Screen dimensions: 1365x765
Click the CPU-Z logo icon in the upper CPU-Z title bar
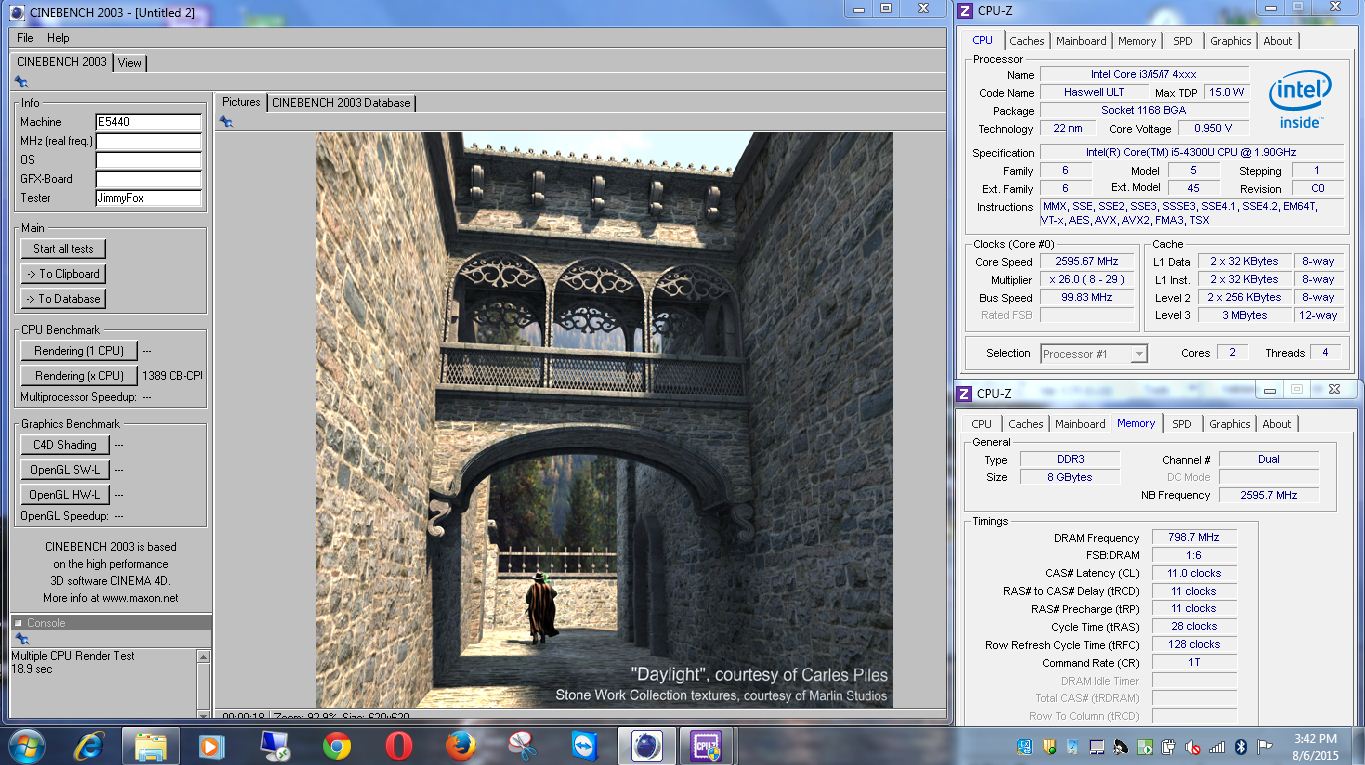coord(965,11)
